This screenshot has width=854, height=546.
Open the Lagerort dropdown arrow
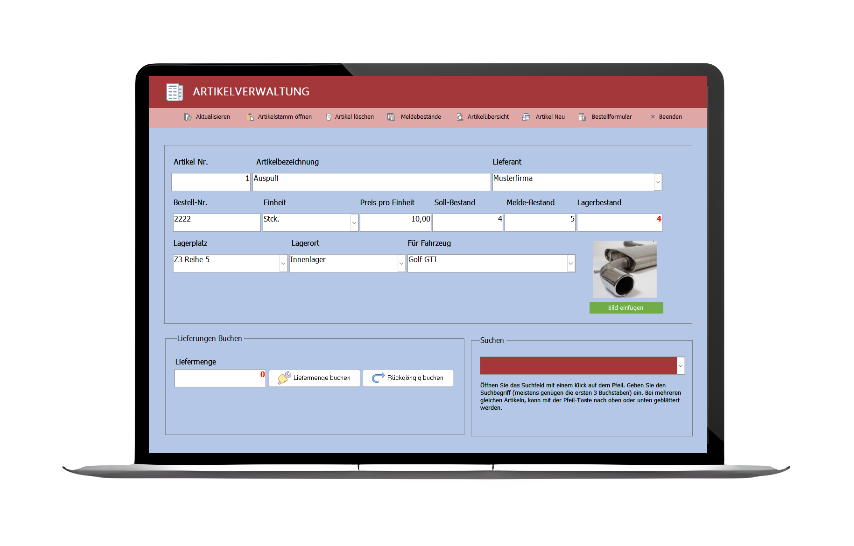click(x=400, y=263)
